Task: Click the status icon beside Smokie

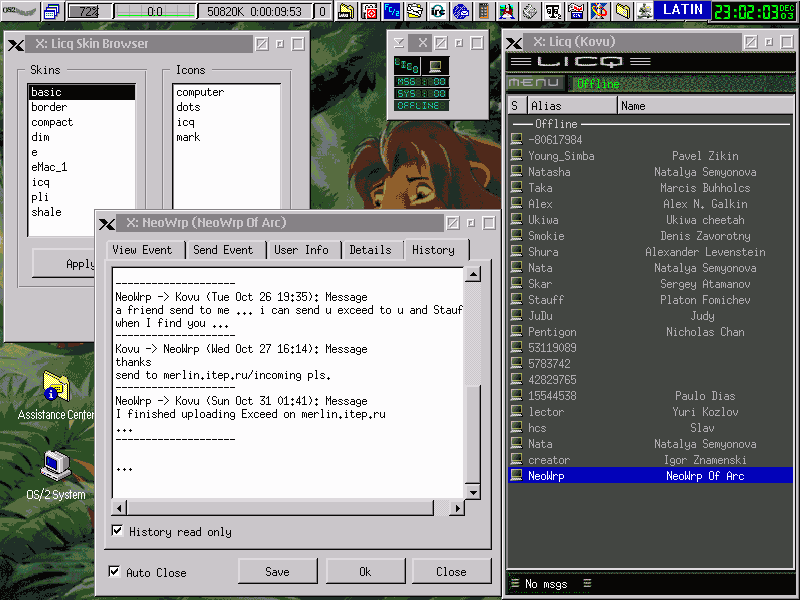Action: tap(516, 235)
